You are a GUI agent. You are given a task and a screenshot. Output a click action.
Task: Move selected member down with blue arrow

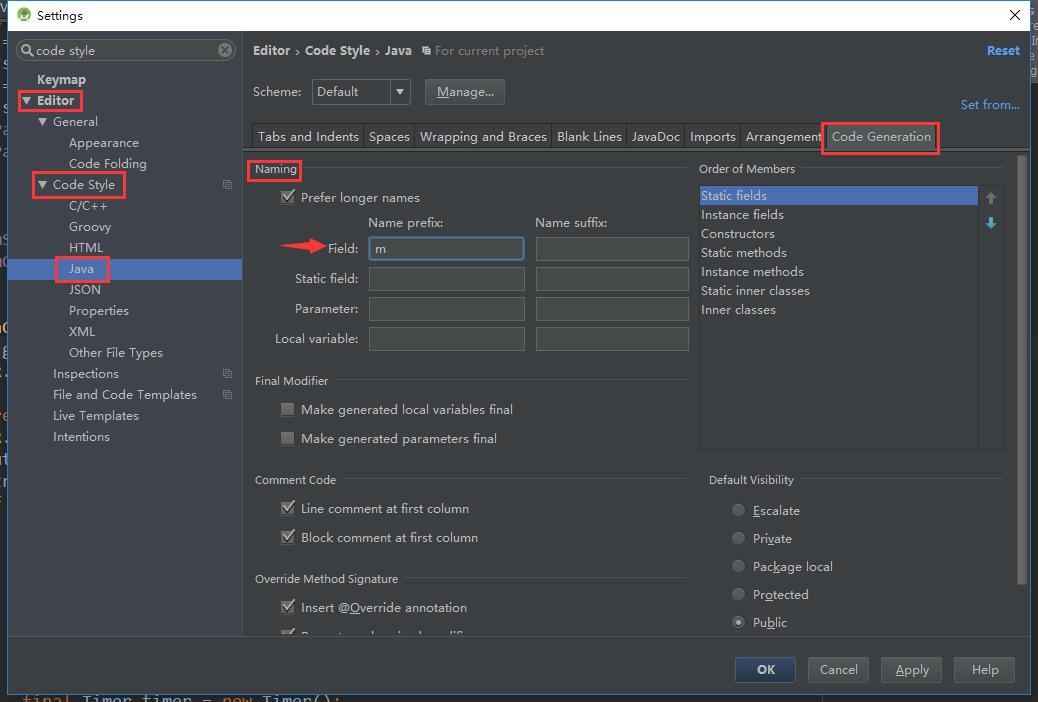pyautogui.click(x=990, y=223)
